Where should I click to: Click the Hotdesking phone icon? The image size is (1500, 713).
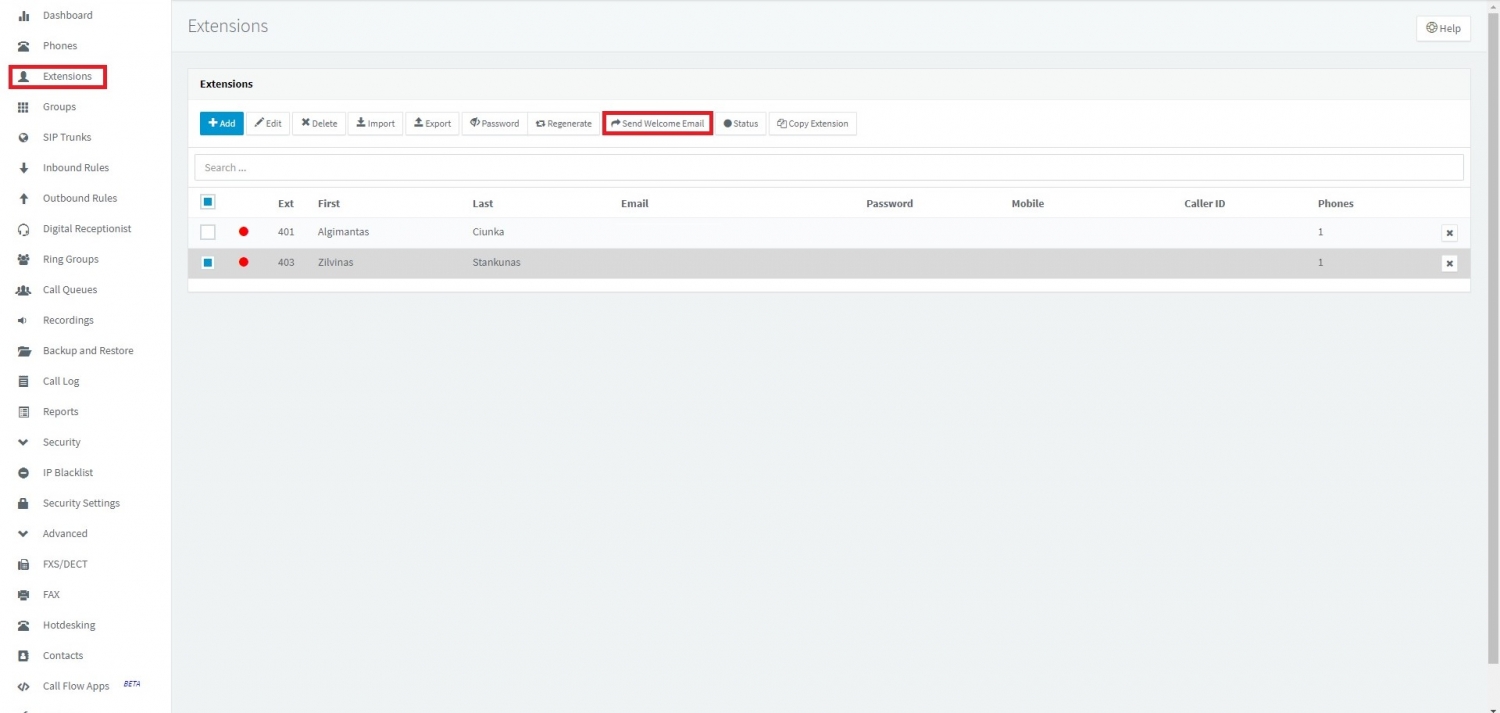tap(23, 625)
